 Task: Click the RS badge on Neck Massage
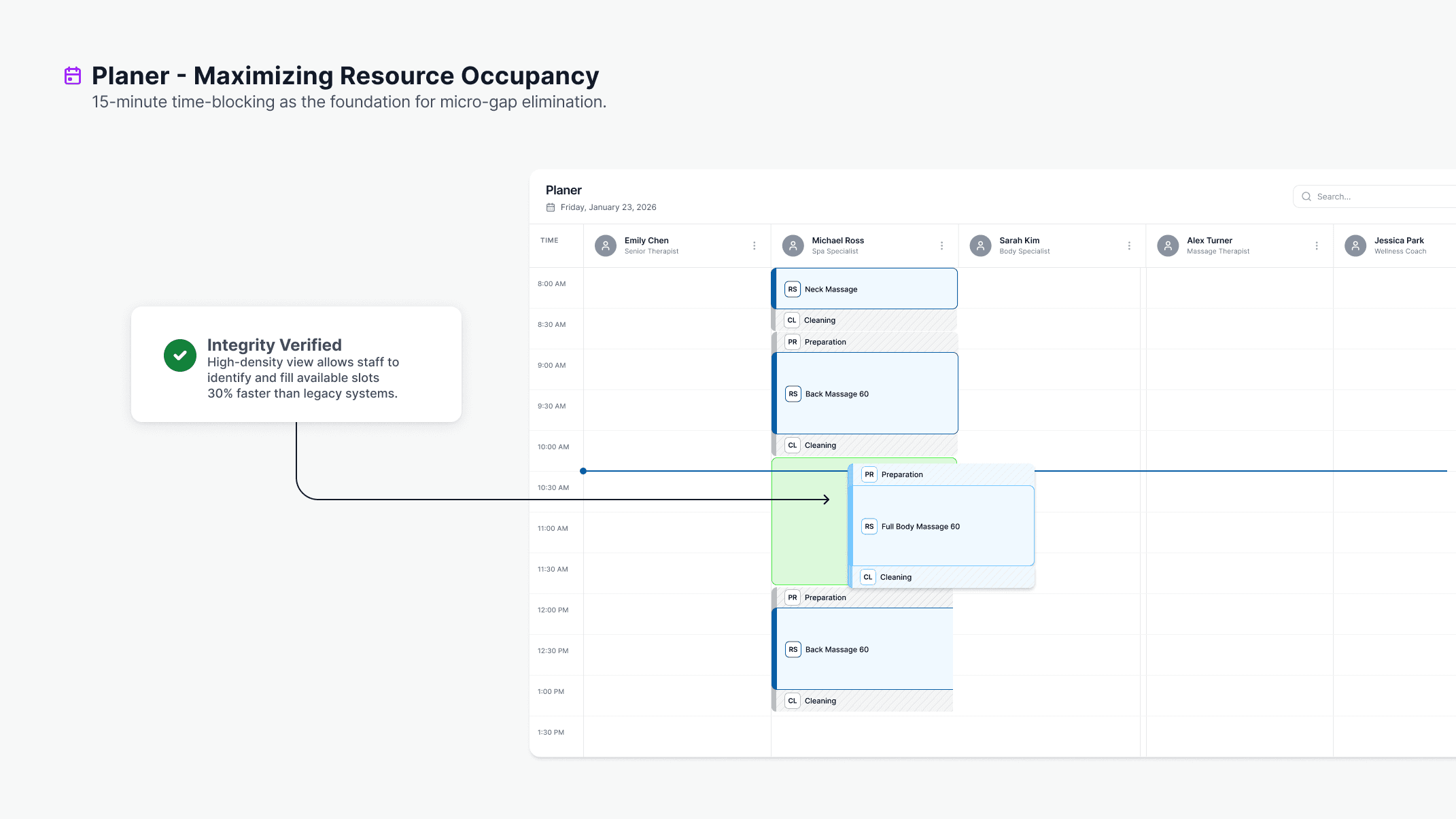point(792,289)
